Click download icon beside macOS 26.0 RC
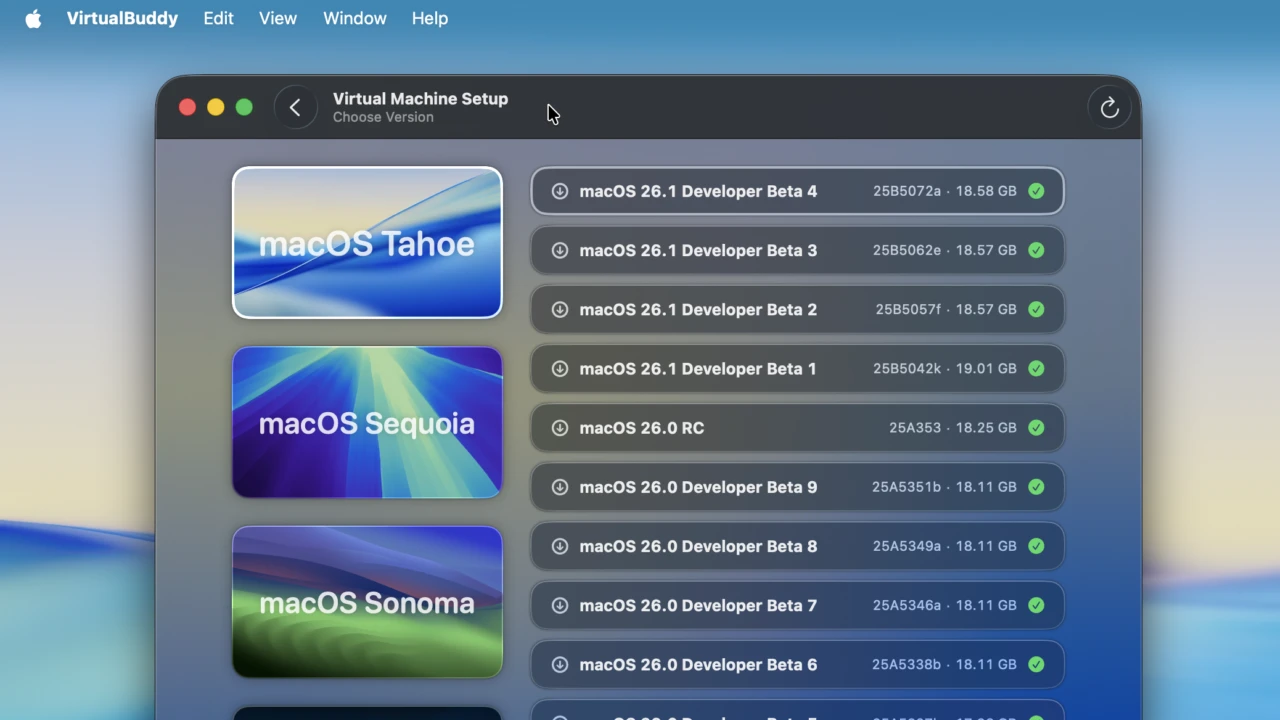 pos(560,428)
